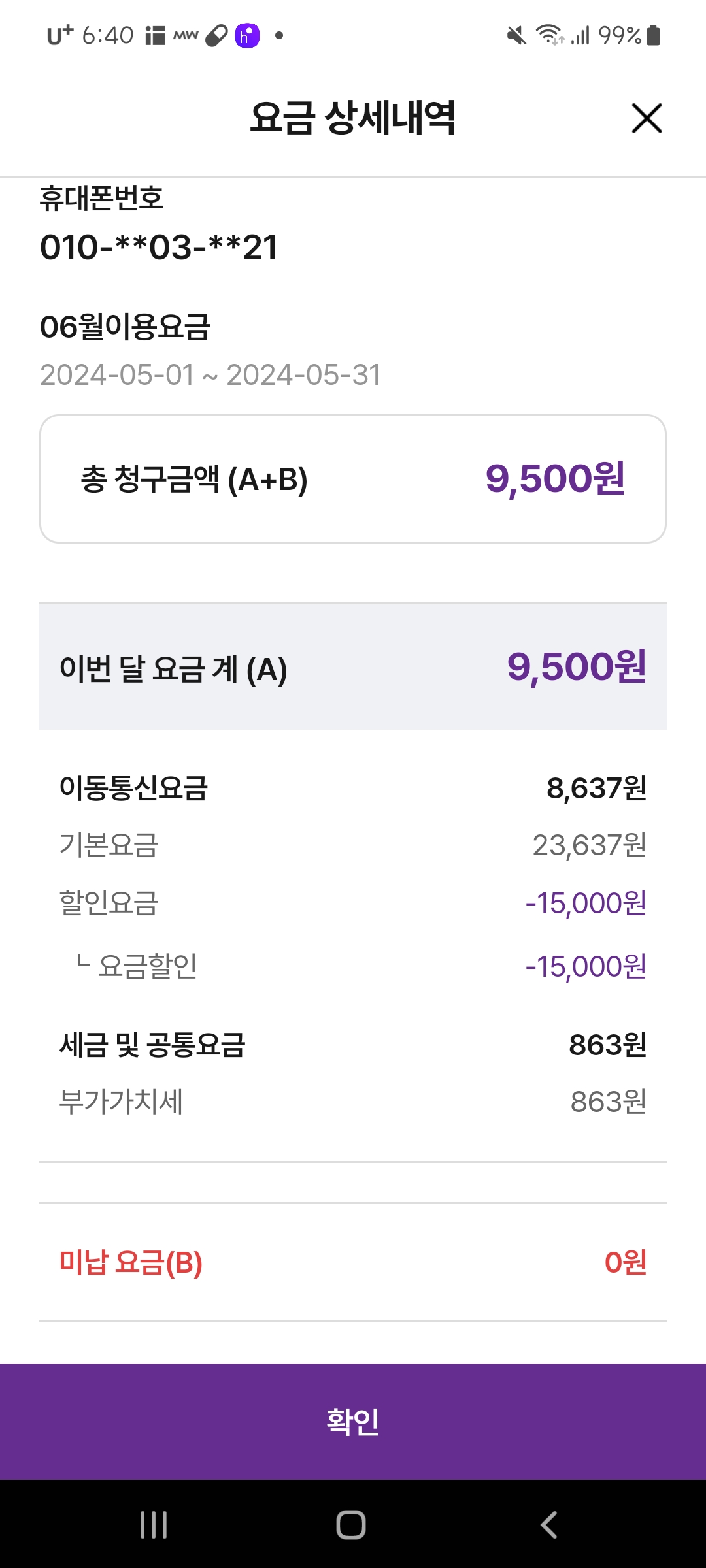Tap the 이번 달 요금 계 (A) row
The width and height of the screenshot is (706, 1568).
[353, 667]
